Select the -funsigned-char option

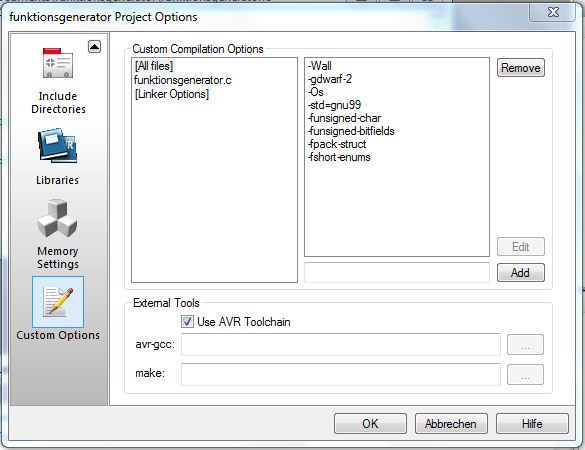pos(344,118)
